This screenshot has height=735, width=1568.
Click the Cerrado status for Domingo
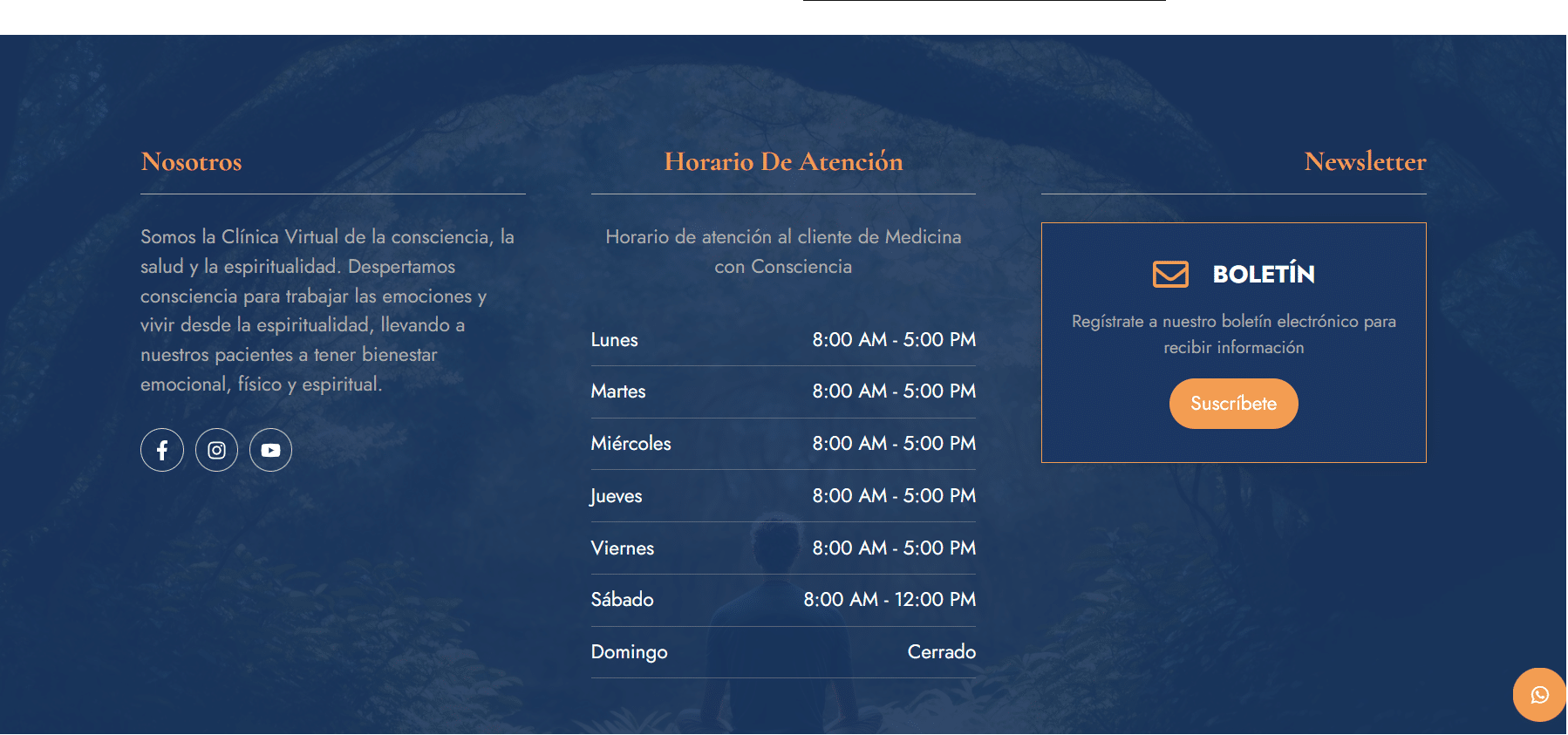pyautogui.click(x=941, y=652)
